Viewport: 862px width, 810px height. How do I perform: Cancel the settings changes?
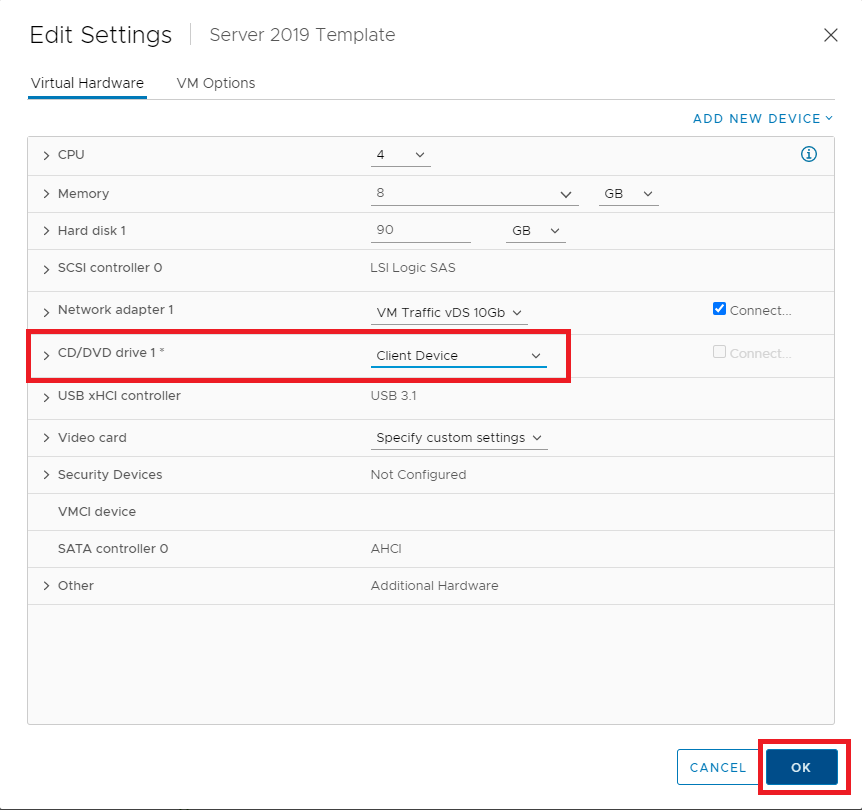pos(717,767)
